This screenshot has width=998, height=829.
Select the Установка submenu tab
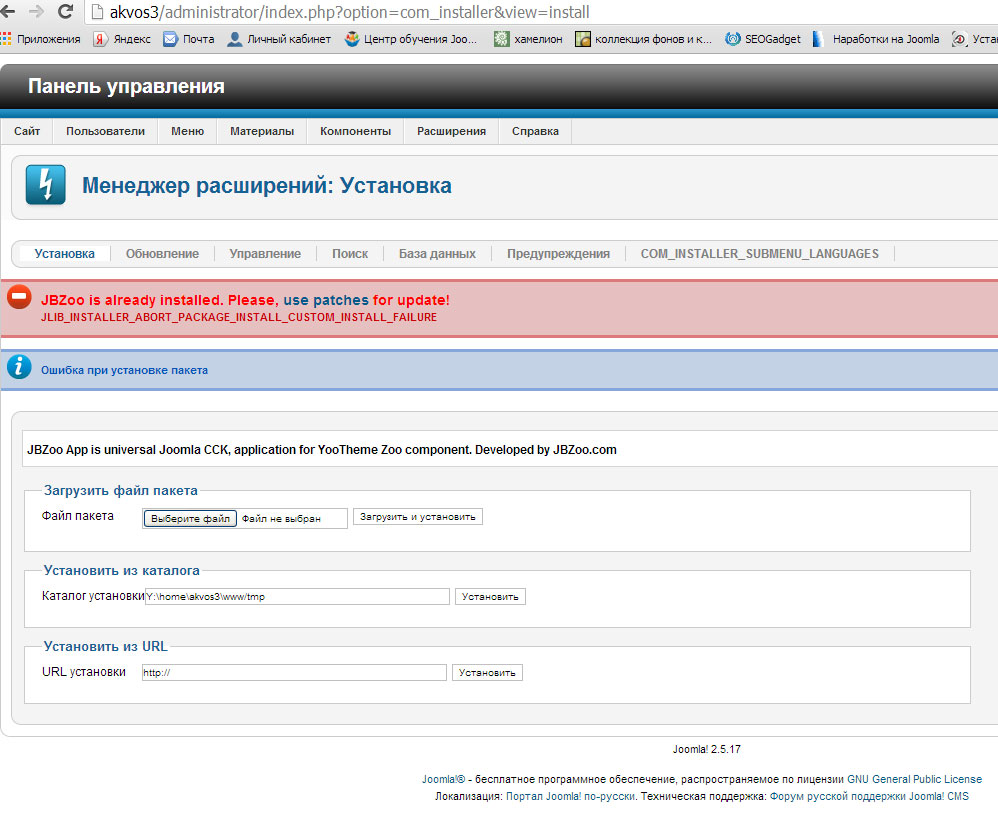(64, 253)
